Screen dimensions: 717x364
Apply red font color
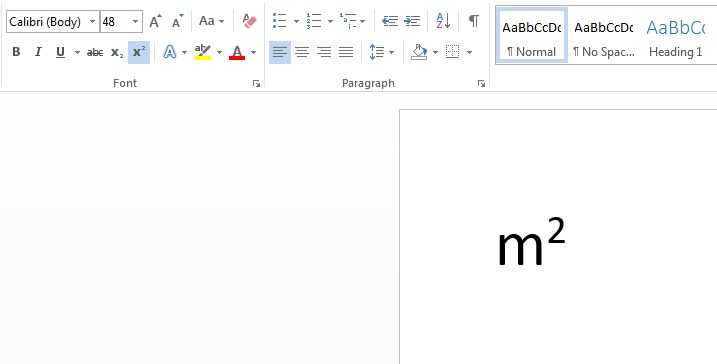coord(237,52)
